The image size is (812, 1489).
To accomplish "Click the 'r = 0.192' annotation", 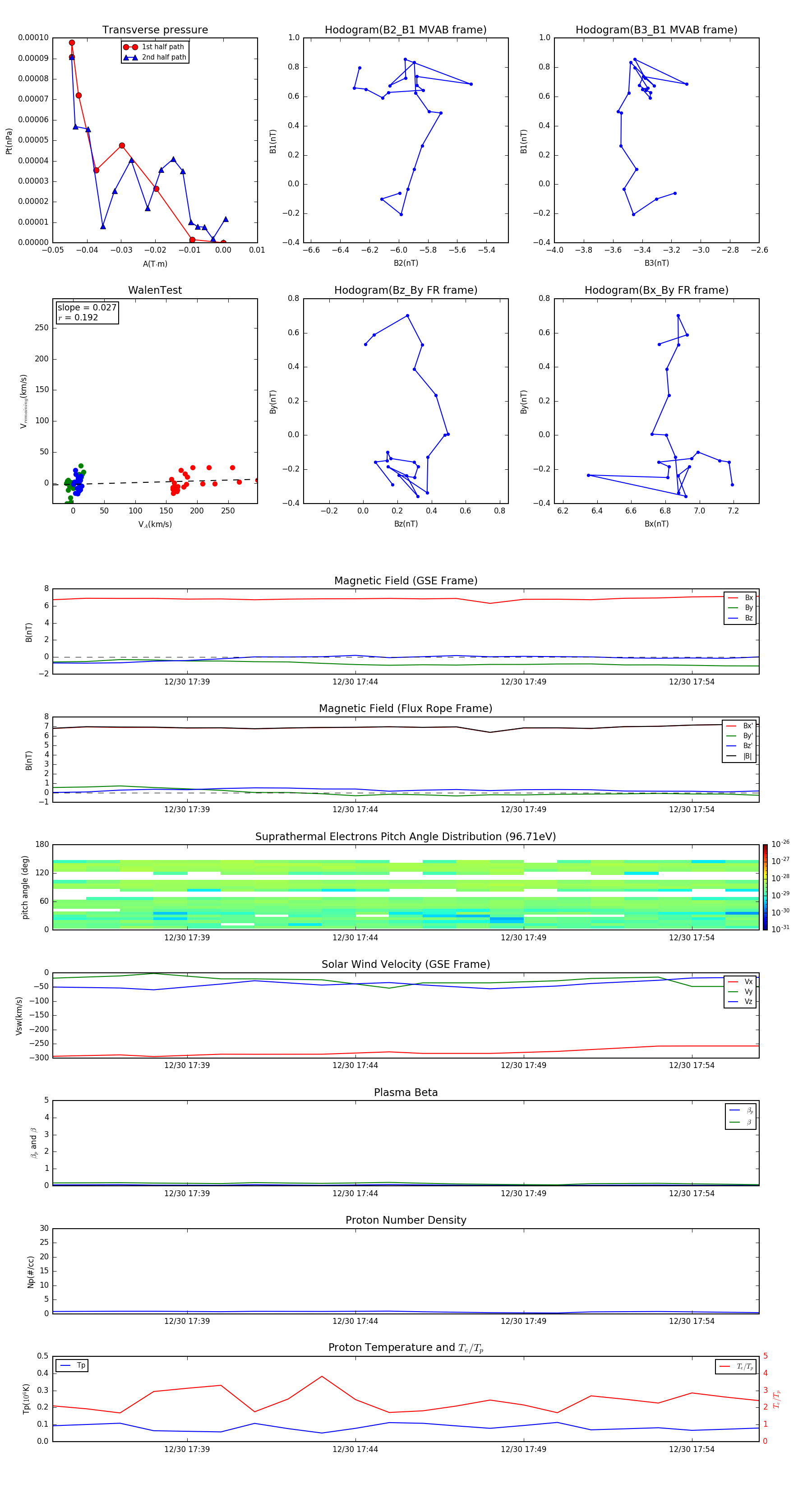I will coord(78,317).
